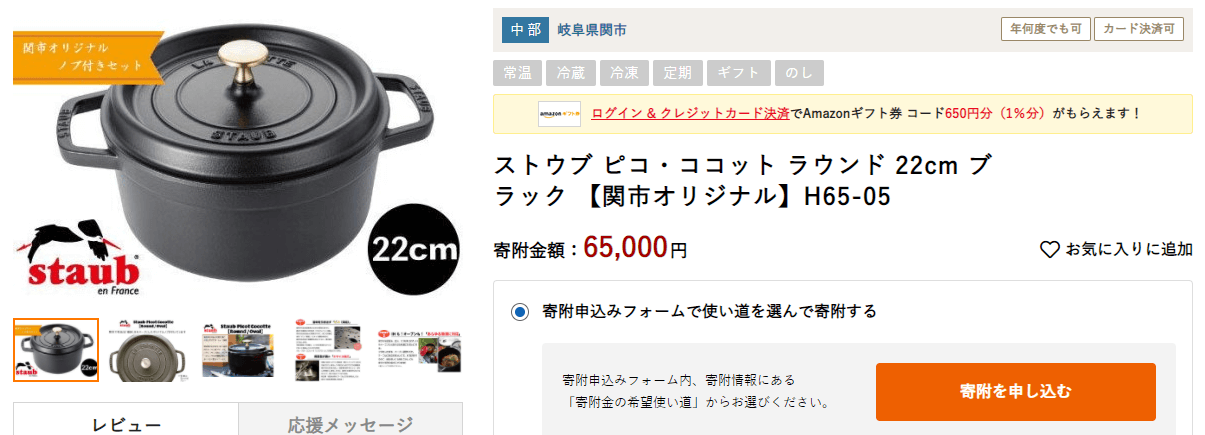Open the 岐阜県関市 link
This screenshot has width=1205, height=435.
click(592, 30)
